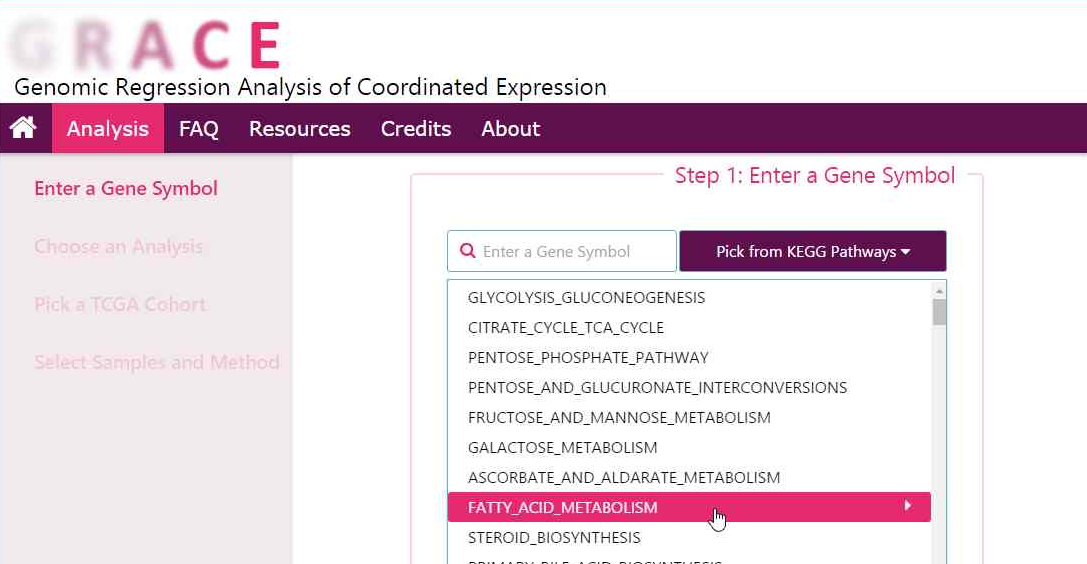Select PENTOSE_PHOSPHATE_PATHWAY from the list
1087x564 pixels.
588,357
